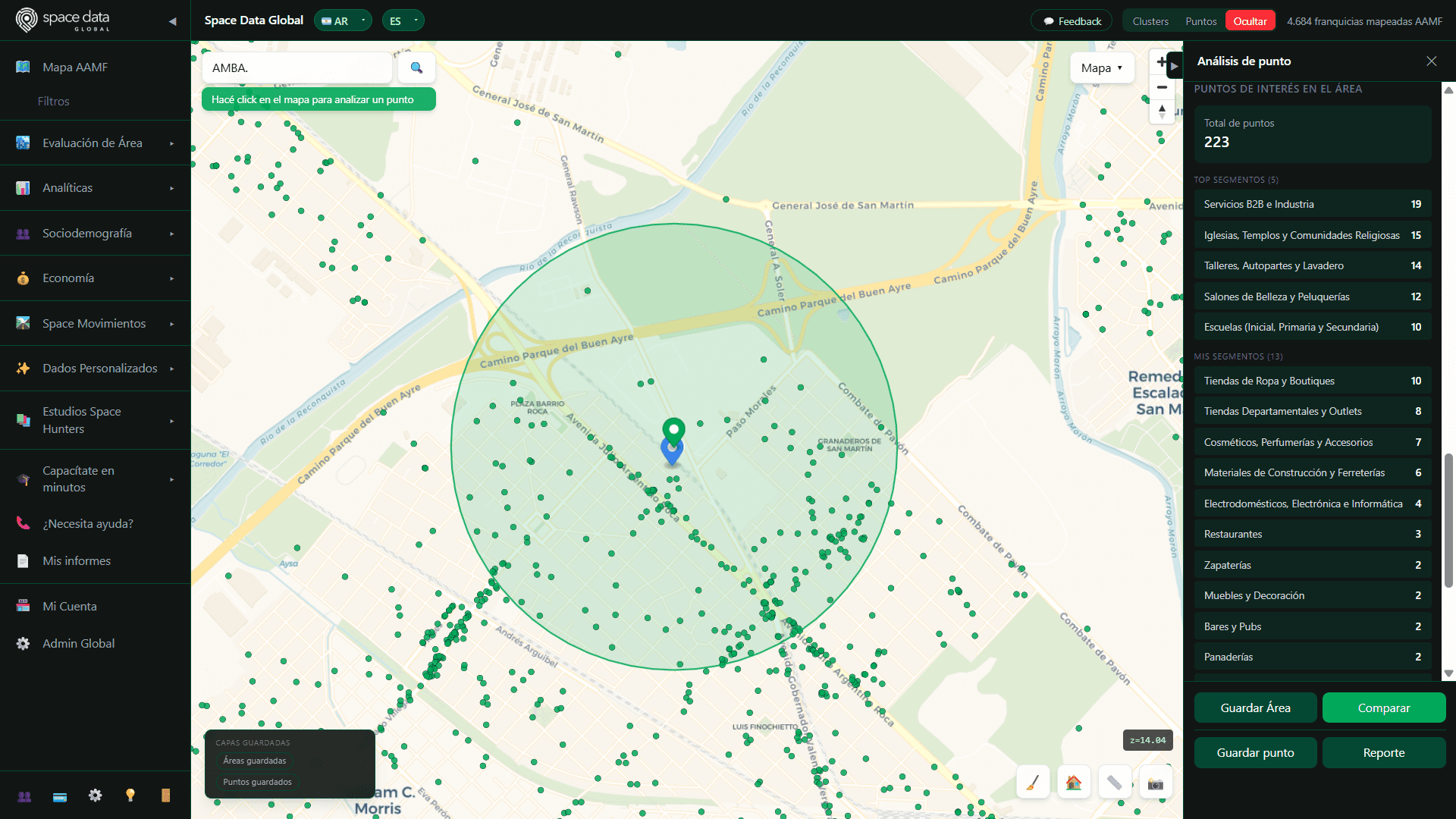1456x819 pixels.
Task: Collapse the analysis panel with the arrow tab
Action: (x=1175, y=66)
